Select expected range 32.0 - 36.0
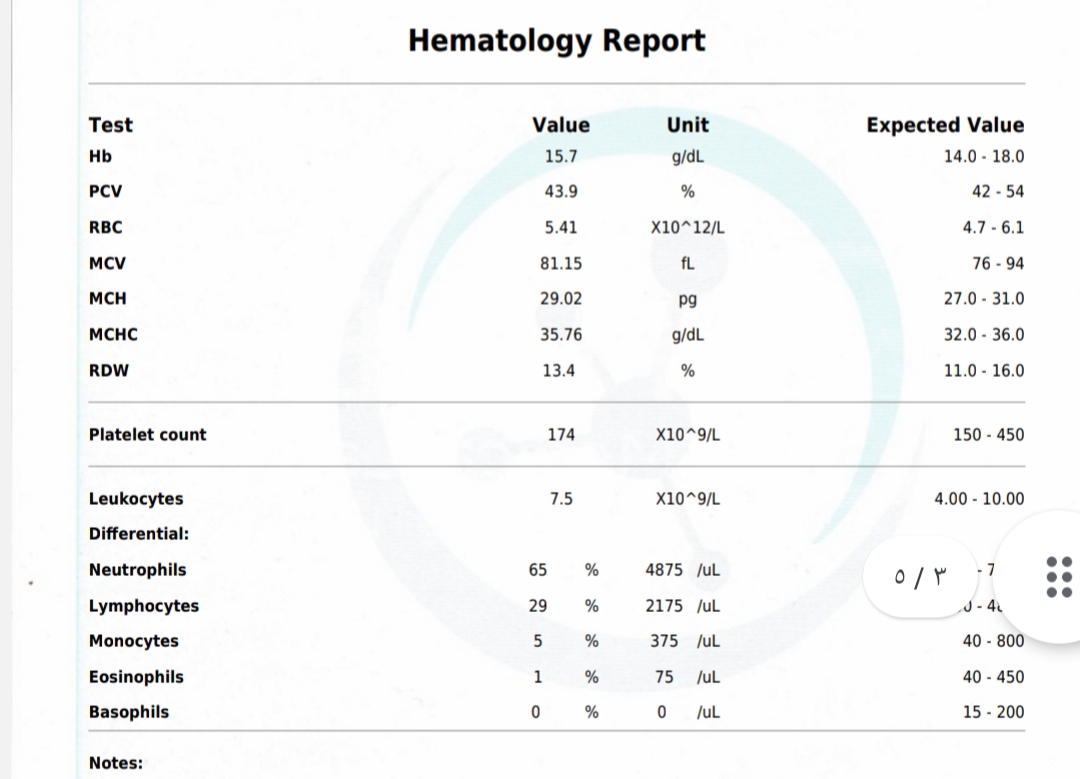 coord(984,334)
